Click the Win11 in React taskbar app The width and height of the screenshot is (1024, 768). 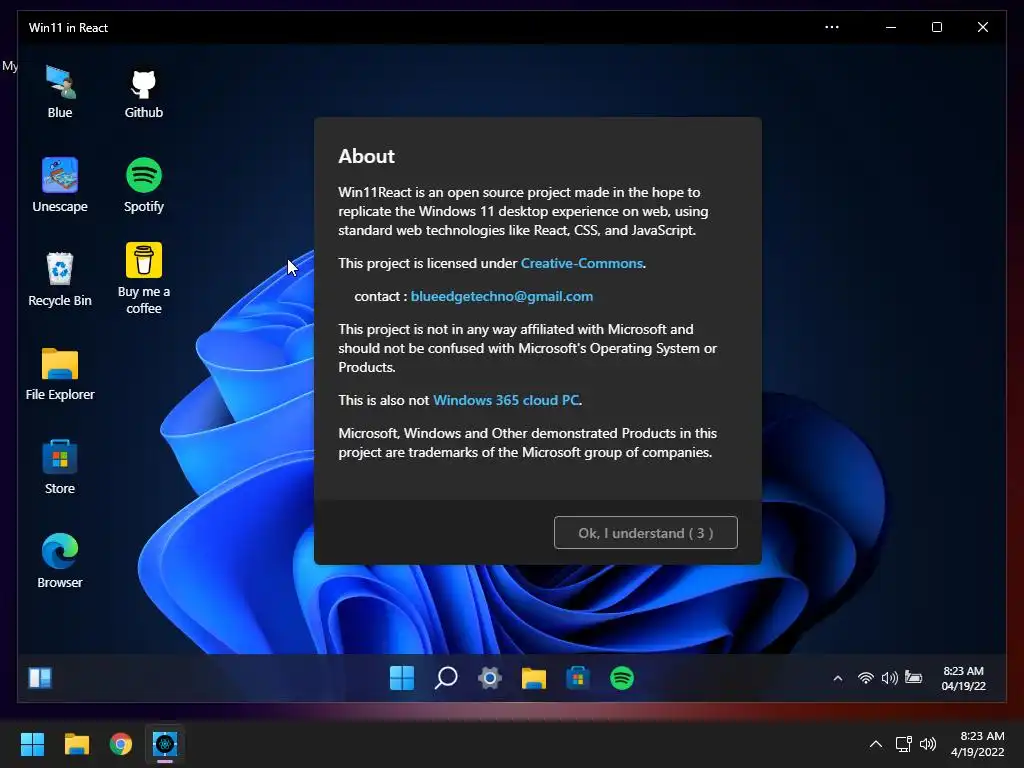165,744
